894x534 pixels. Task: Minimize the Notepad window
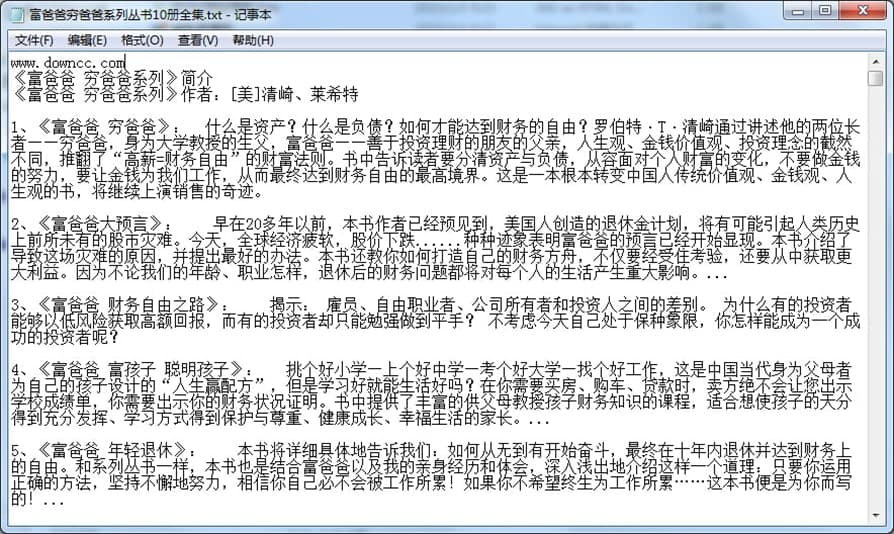click(798, 11)
